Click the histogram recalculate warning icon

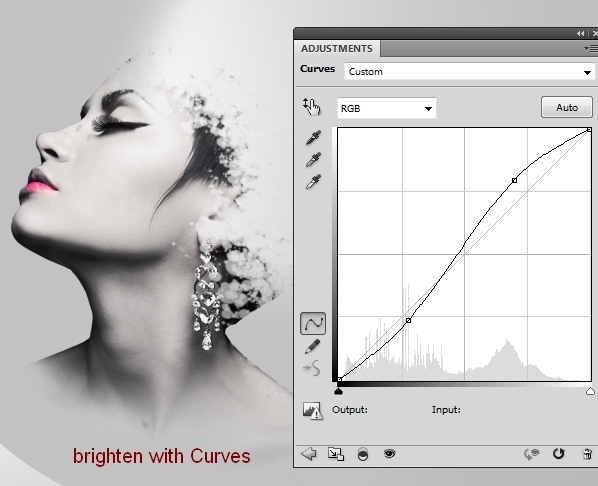[312, 411]
